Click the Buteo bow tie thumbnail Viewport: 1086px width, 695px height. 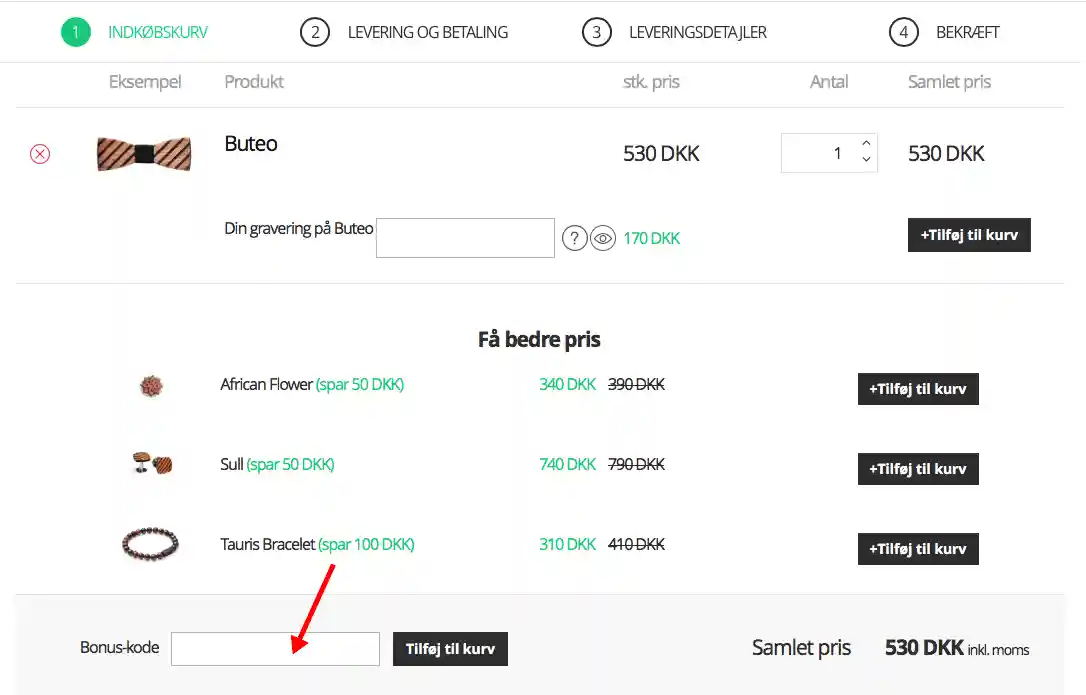click(144, 154)
